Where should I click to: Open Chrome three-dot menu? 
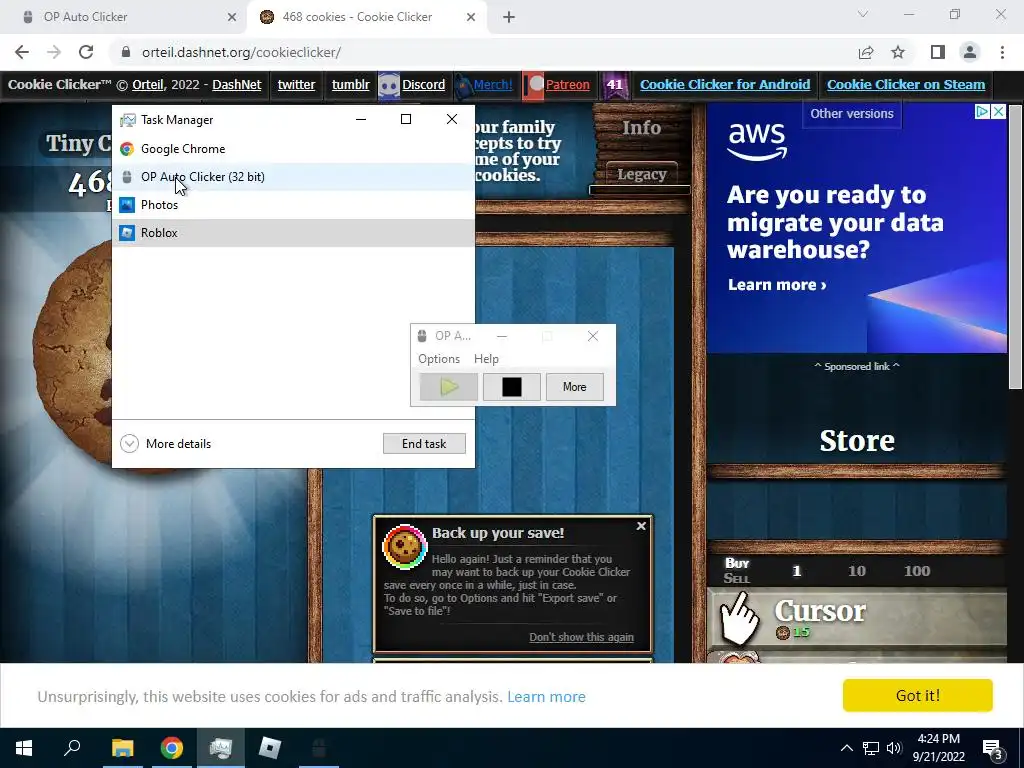pos(1002,52)
